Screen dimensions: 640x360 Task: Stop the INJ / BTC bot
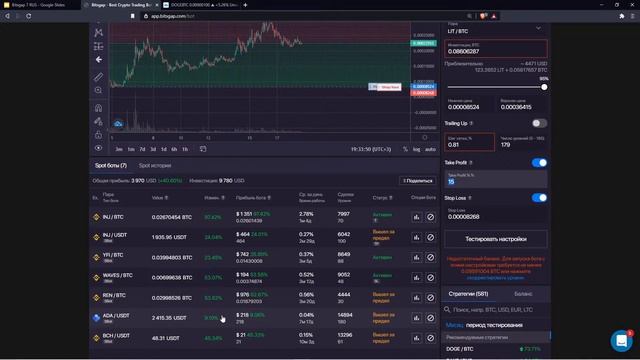point(430,217)
